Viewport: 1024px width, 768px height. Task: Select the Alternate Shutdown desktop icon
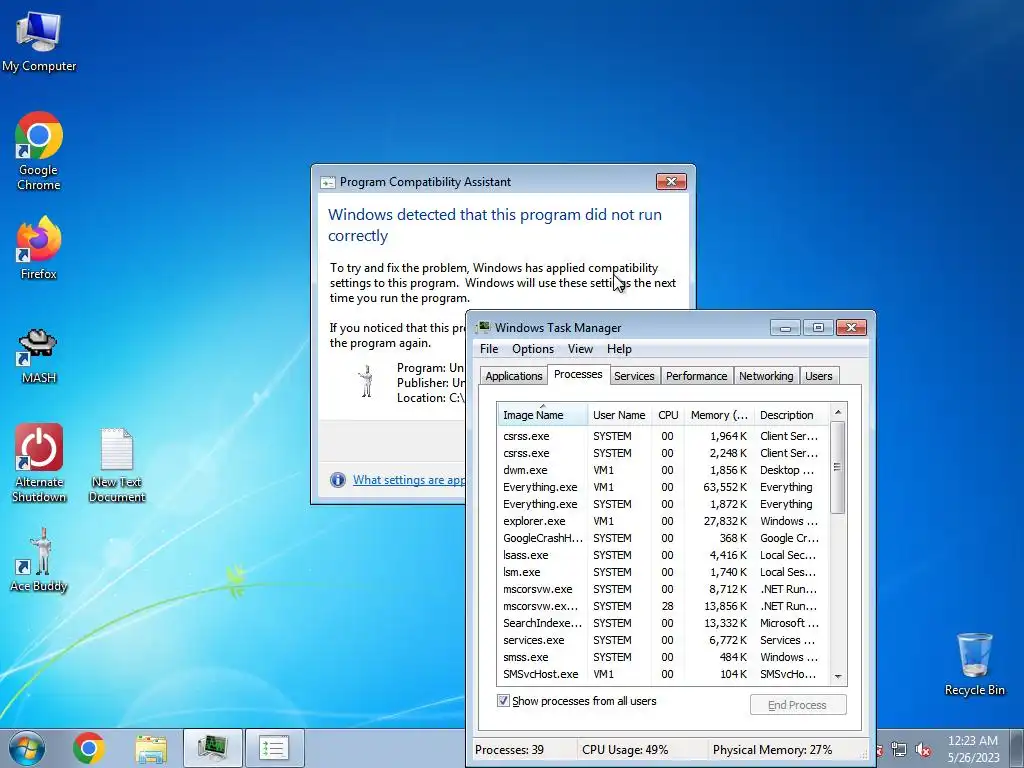[x=39, y=463]
